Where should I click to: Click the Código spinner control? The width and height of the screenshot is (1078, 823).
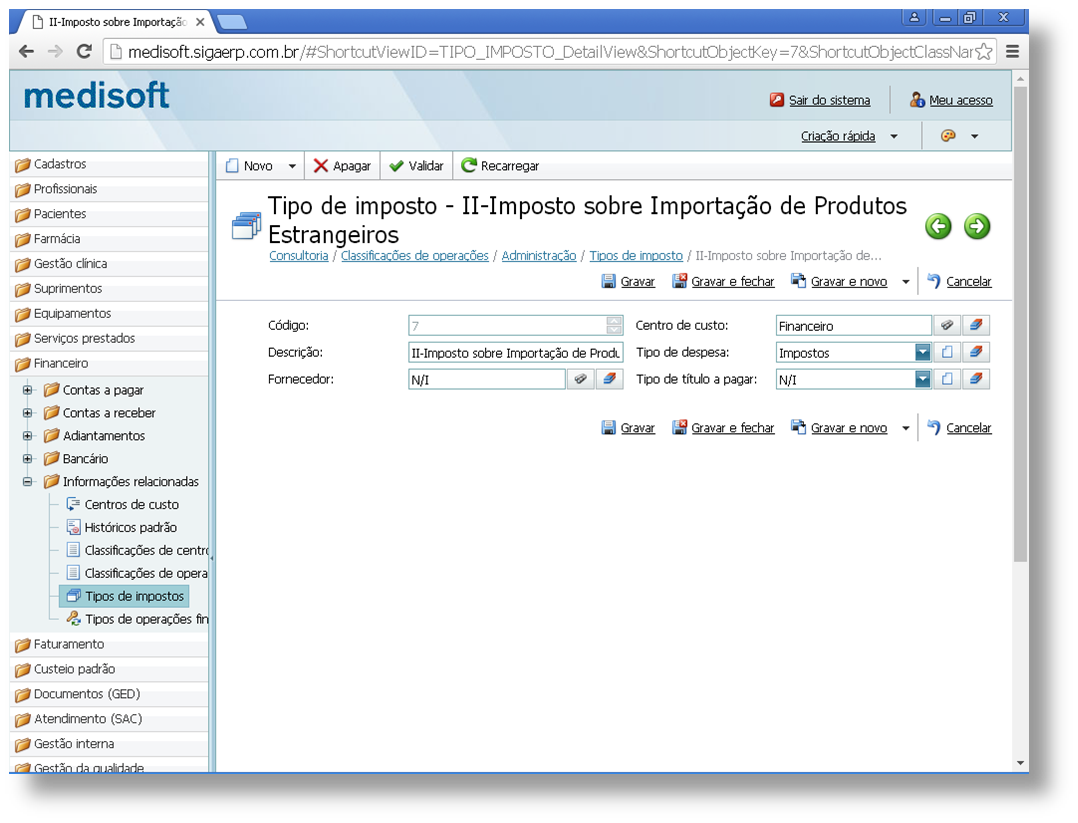615,325
